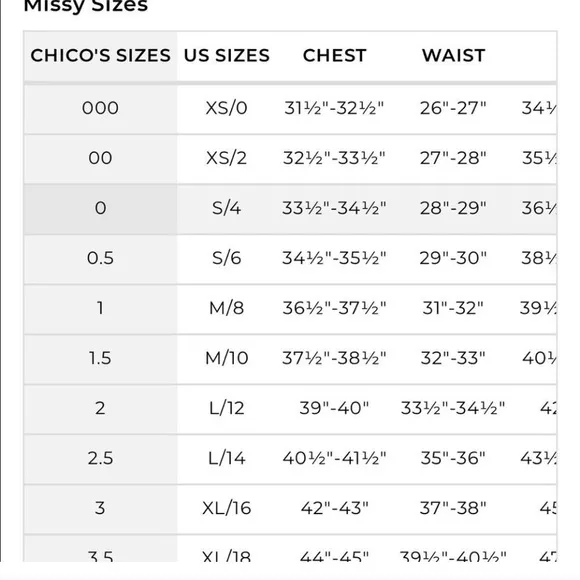Select the highlighted Chico's size 0 cell
This screenshot has width=580, height=580.
pos(100,209)
